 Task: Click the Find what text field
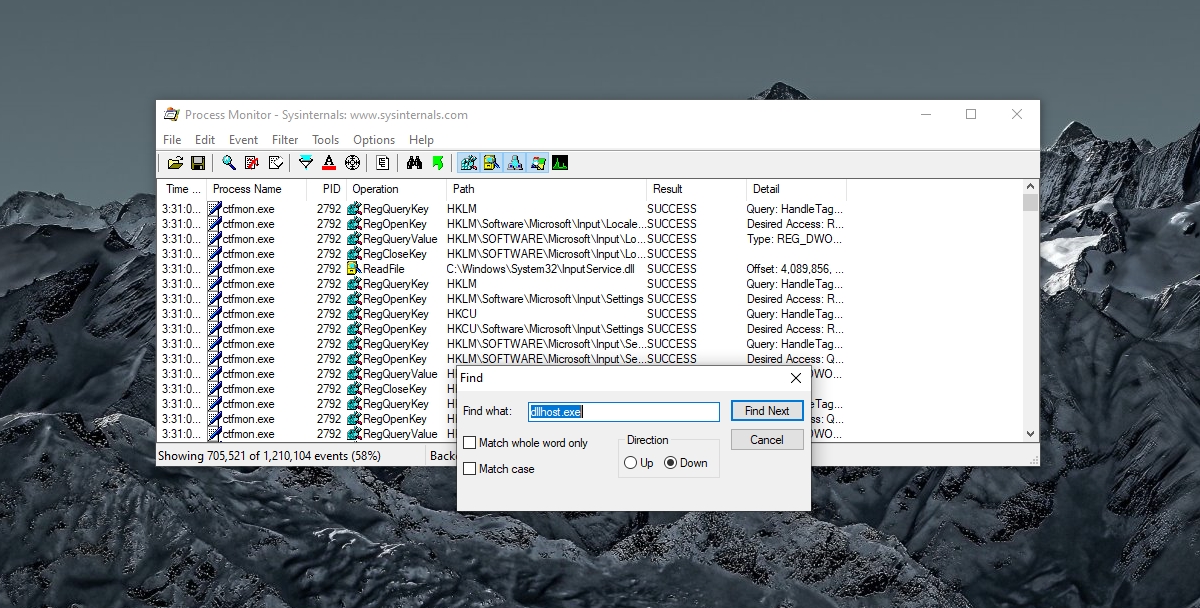click(x=624, y=412)
